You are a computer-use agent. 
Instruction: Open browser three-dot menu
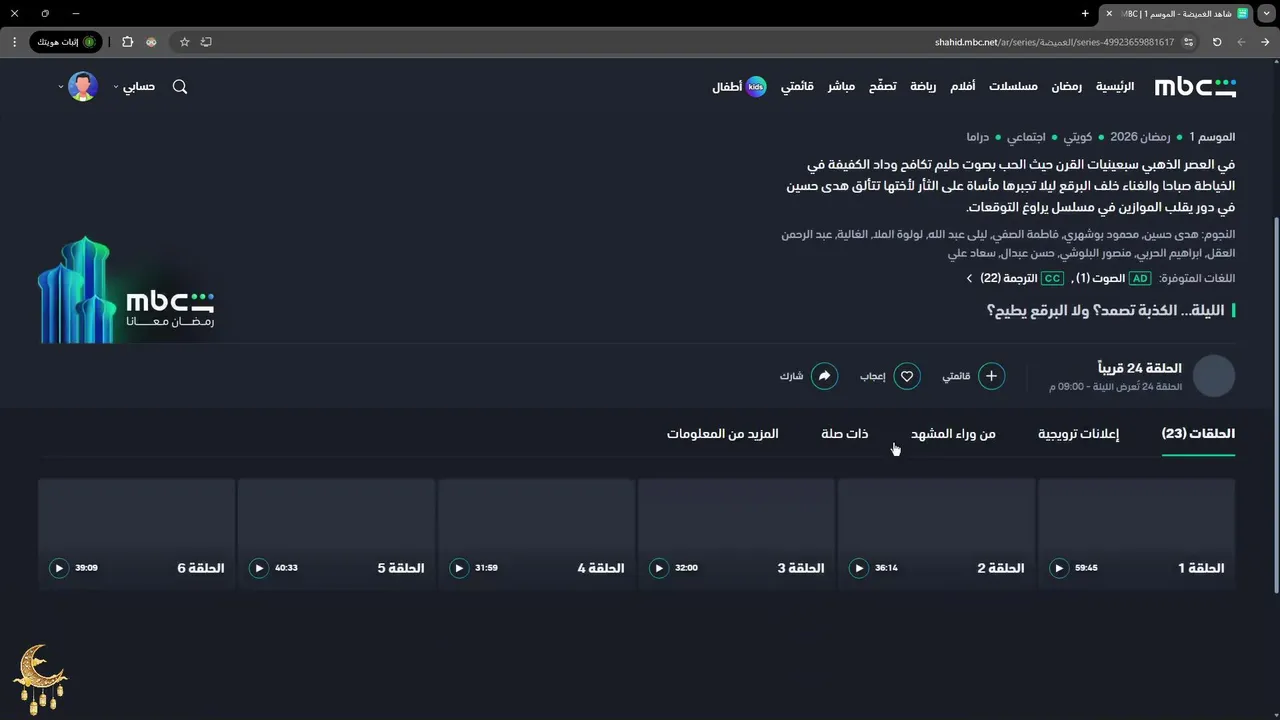[14, 42]
